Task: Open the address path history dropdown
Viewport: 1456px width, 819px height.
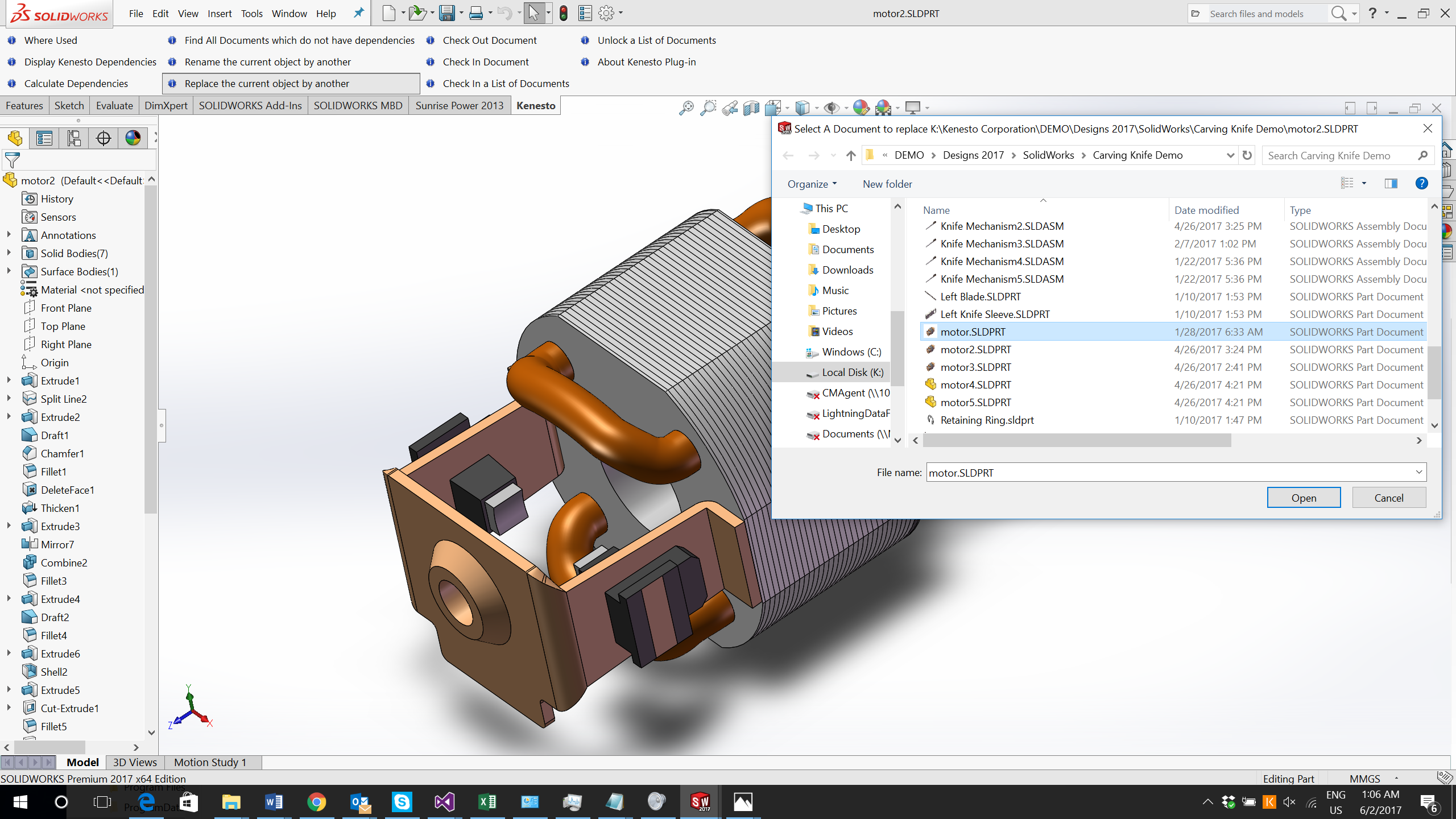Action: point(1230,155)
